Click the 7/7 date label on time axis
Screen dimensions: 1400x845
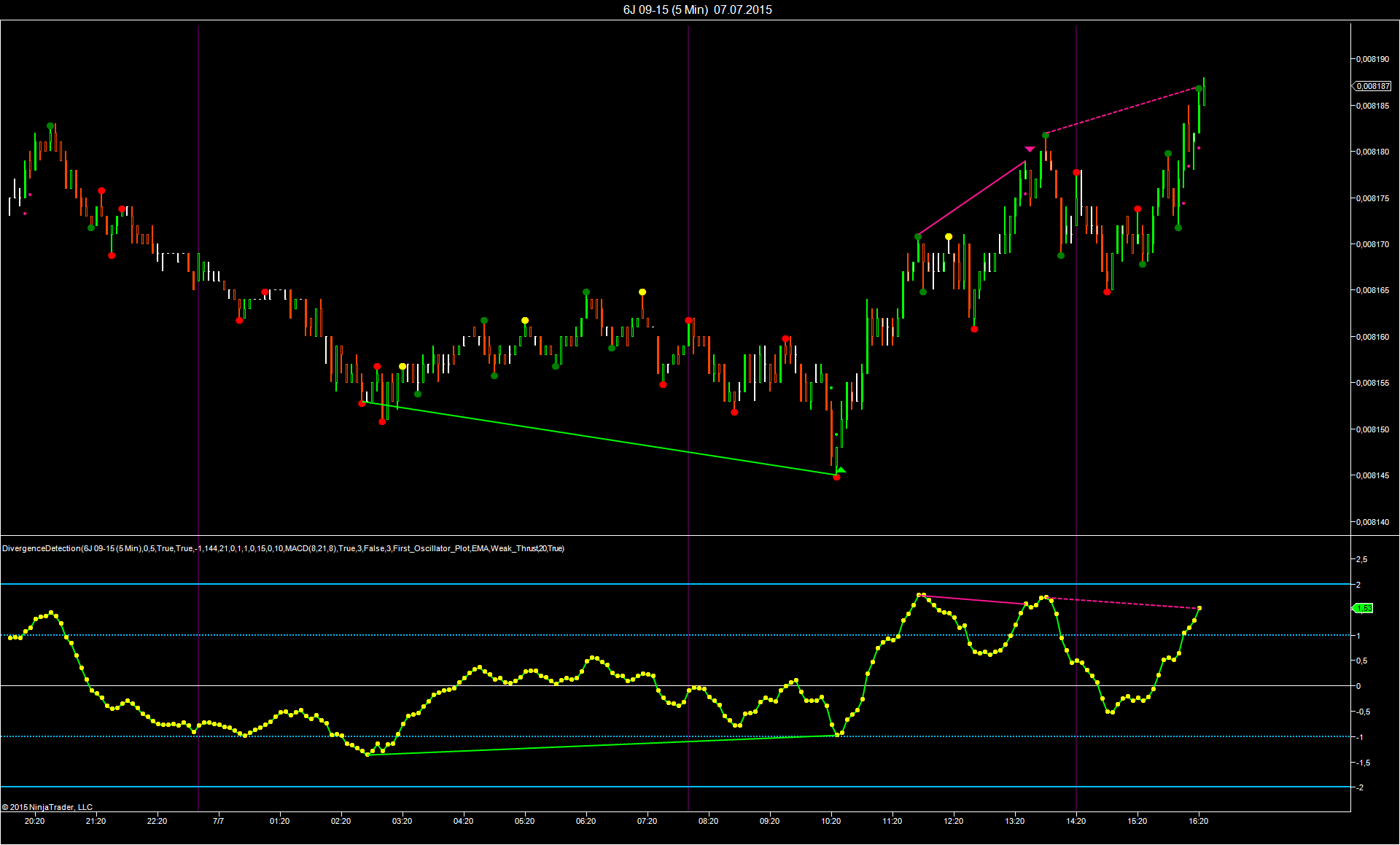pos(218,821)
